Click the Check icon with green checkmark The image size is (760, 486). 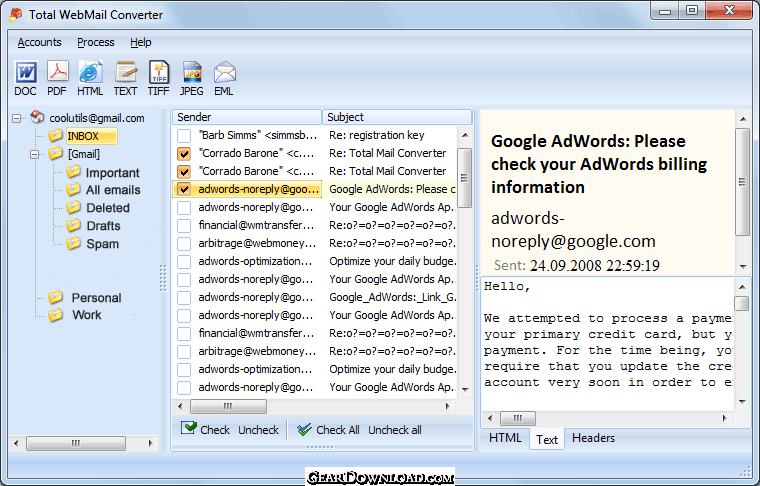(189, 428)
